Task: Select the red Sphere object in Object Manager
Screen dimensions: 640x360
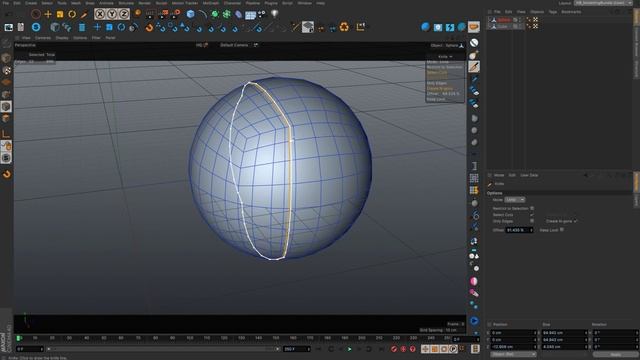Action: click(x=504, y=20)
